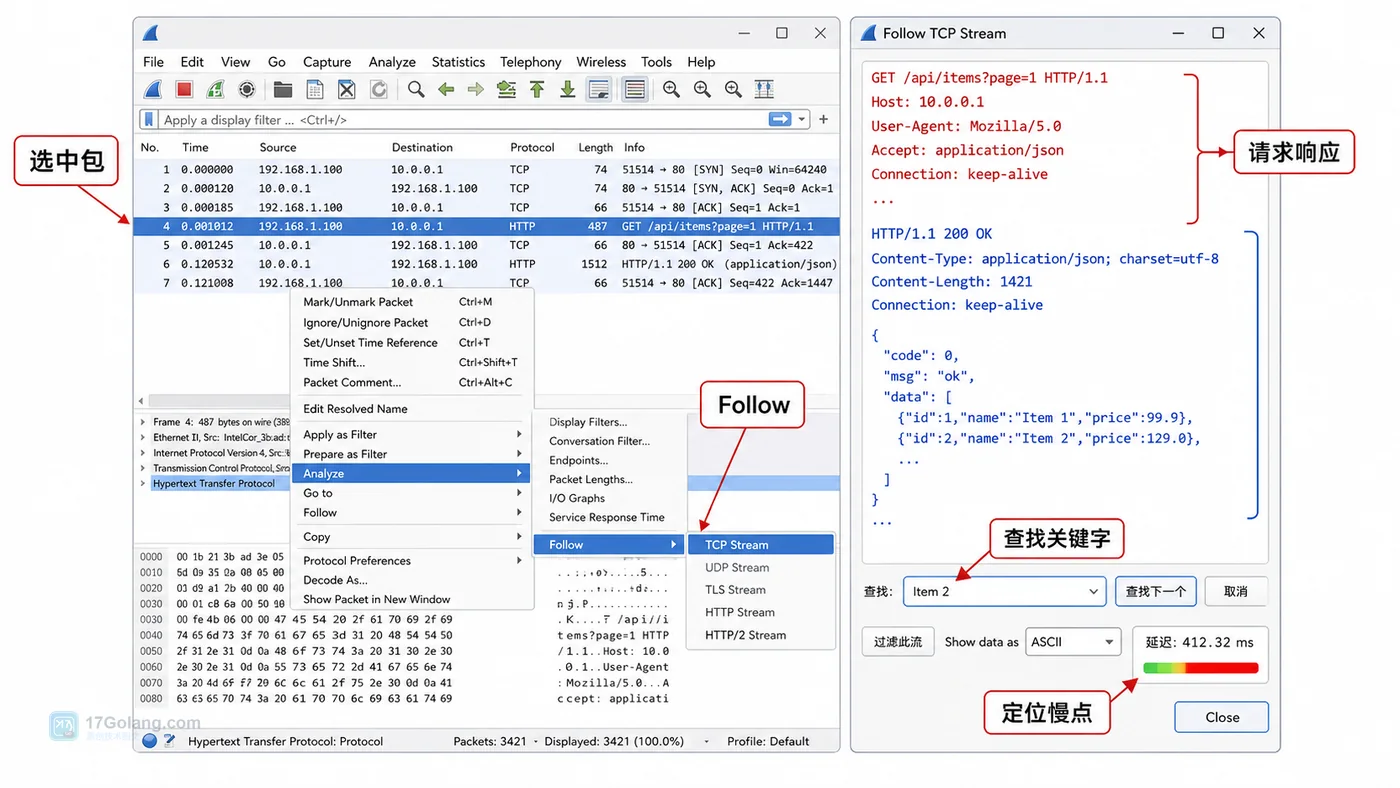1400x788 pixels.
Task: Zoom in on packet text icon
Action: pos(671,90)
